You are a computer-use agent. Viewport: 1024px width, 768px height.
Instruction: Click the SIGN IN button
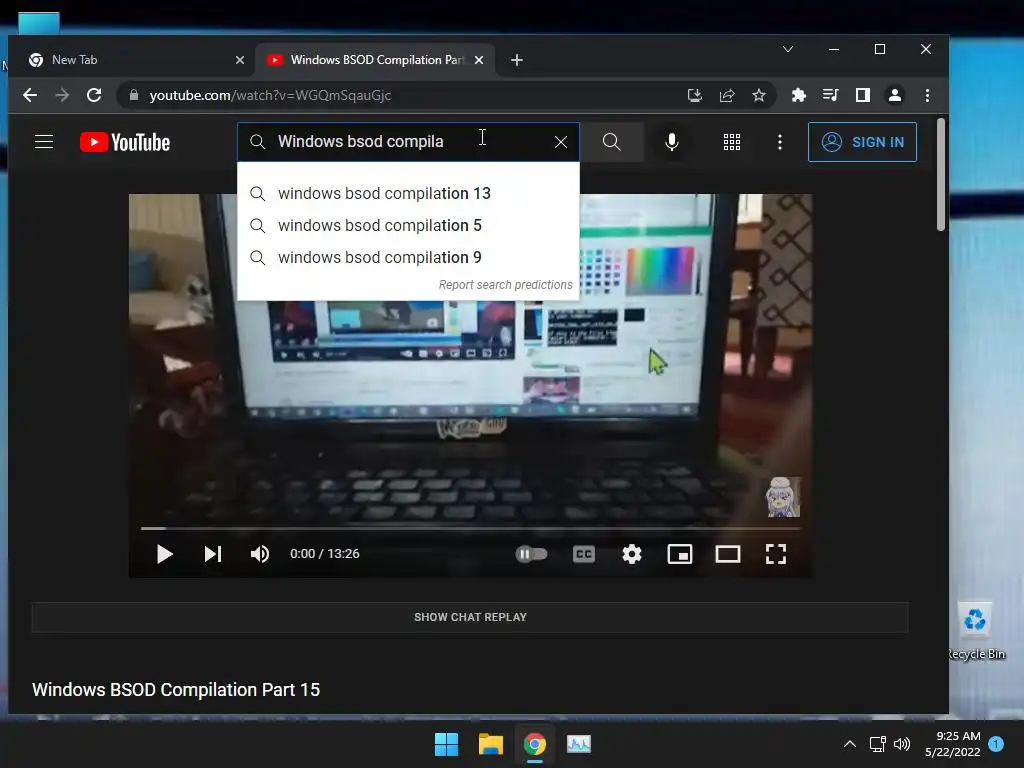point(862,142)
